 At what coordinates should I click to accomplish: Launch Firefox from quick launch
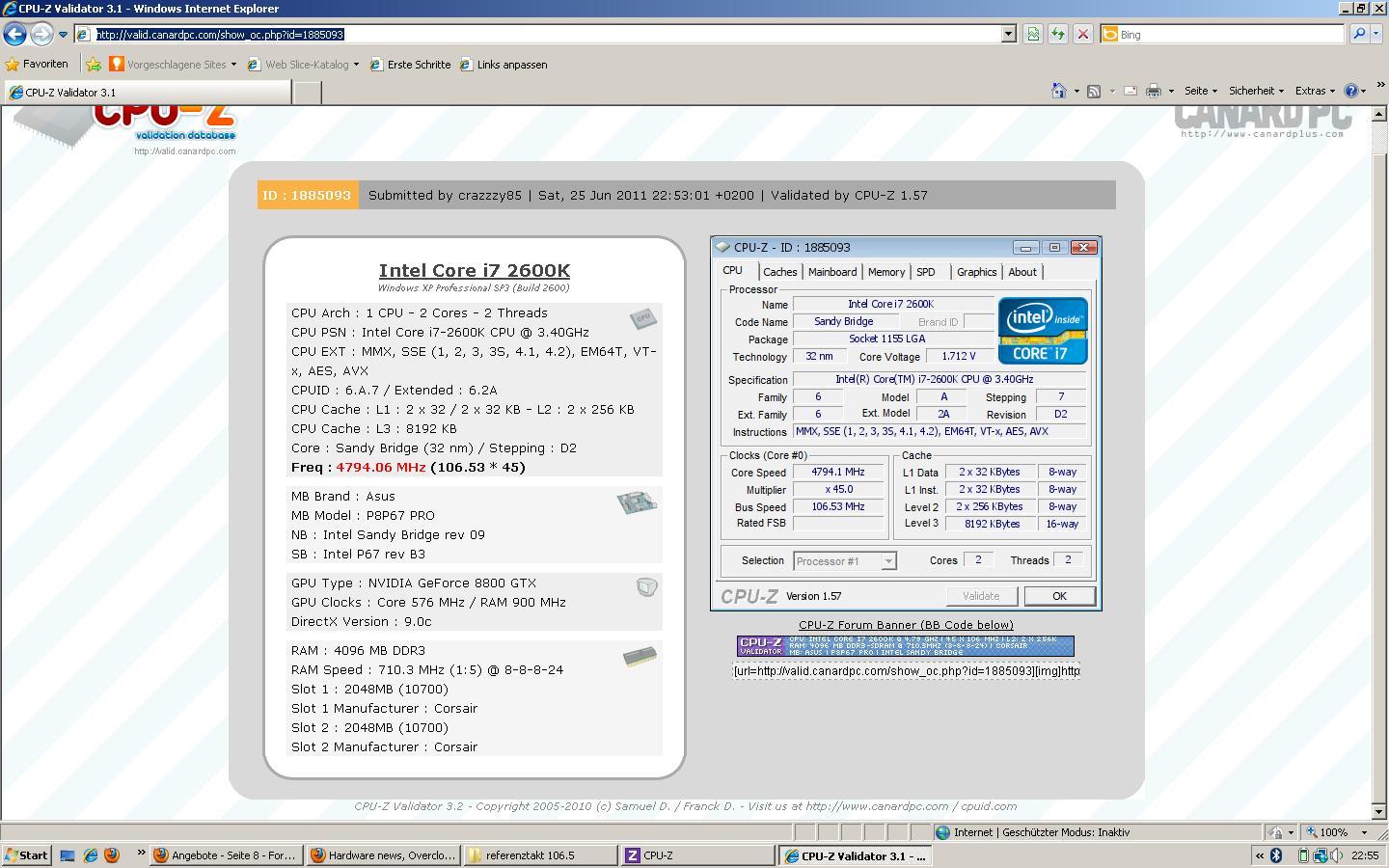pos(111,855)
